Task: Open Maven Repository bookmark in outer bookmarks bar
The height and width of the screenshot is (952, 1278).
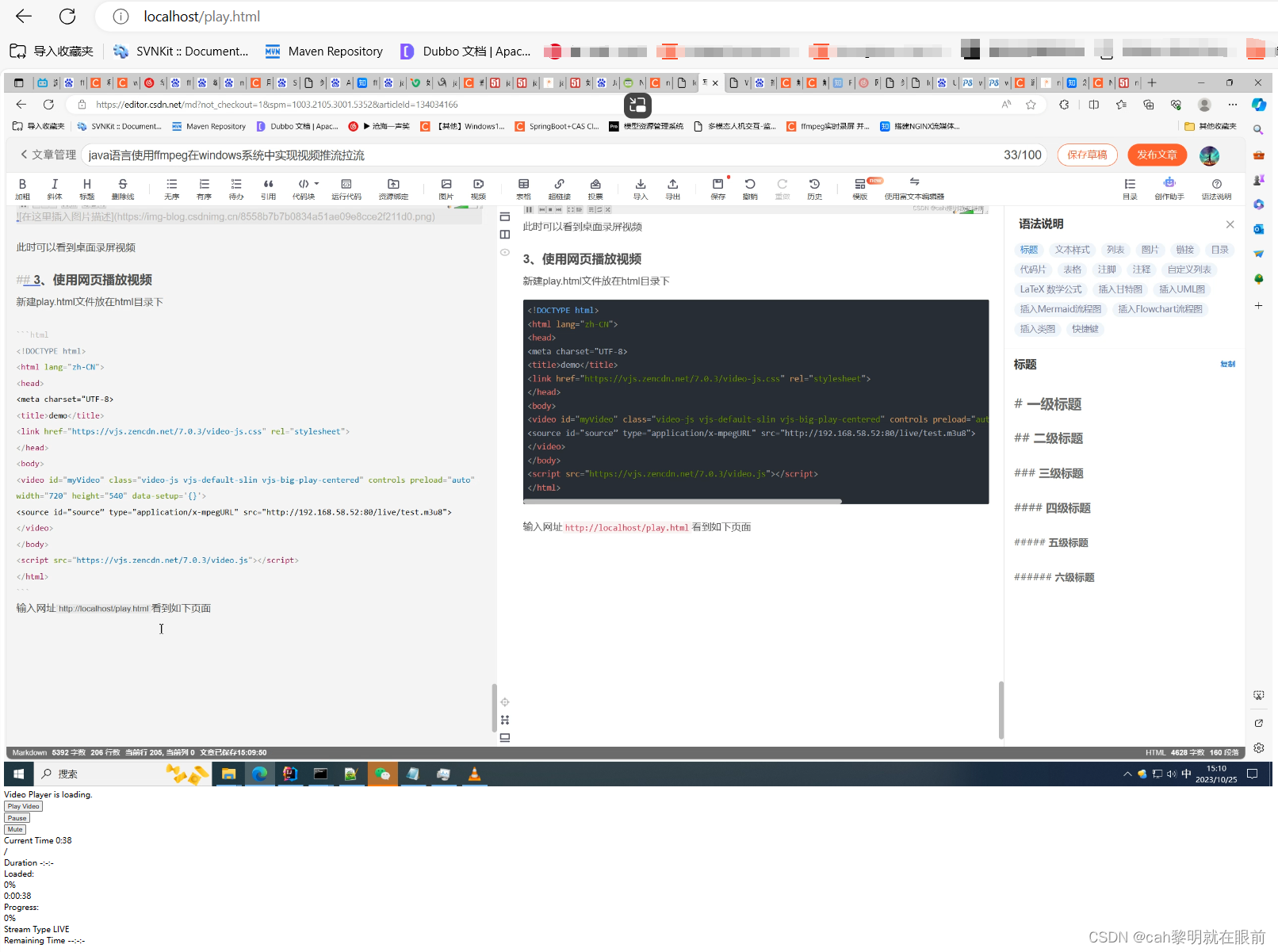Action: point(324,52)
